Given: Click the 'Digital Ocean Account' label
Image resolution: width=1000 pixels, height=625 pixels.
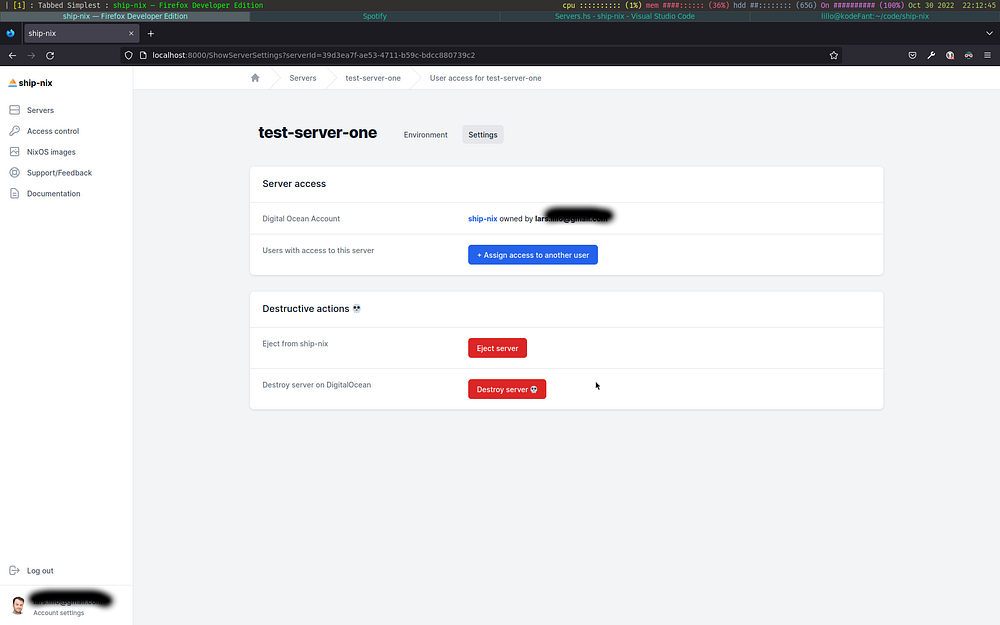Looking at the screenshot, I should click(x=301, y=219).
